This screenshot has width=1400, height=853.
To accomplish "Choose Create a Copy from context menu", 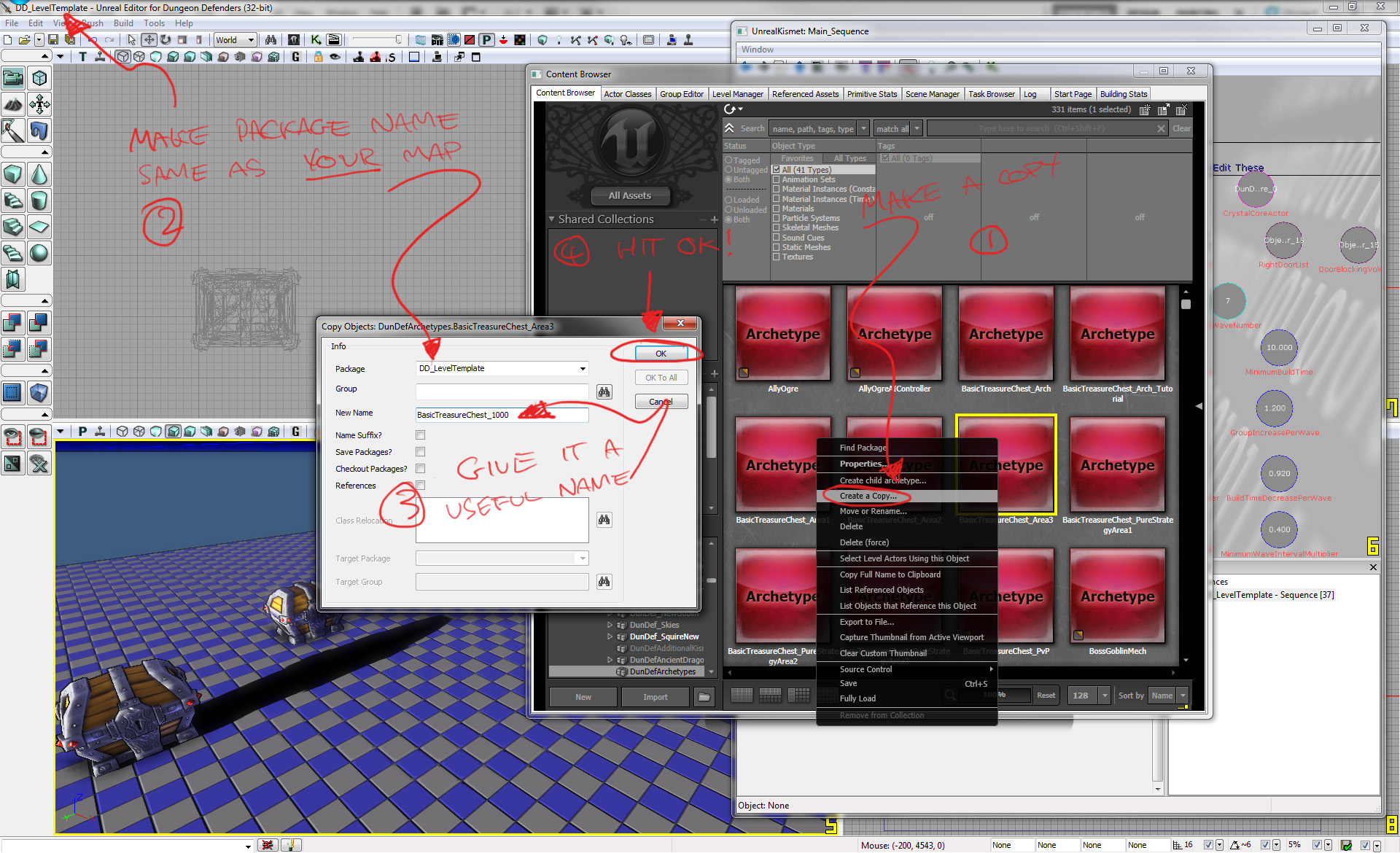I will (906, 496).
